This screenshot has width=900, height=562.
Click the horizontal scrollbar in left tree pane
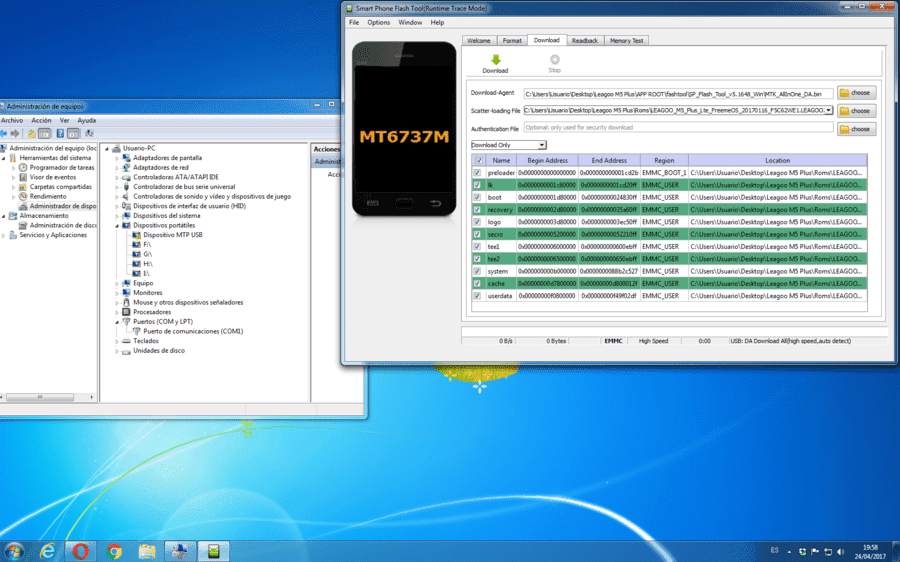(48, 397)
